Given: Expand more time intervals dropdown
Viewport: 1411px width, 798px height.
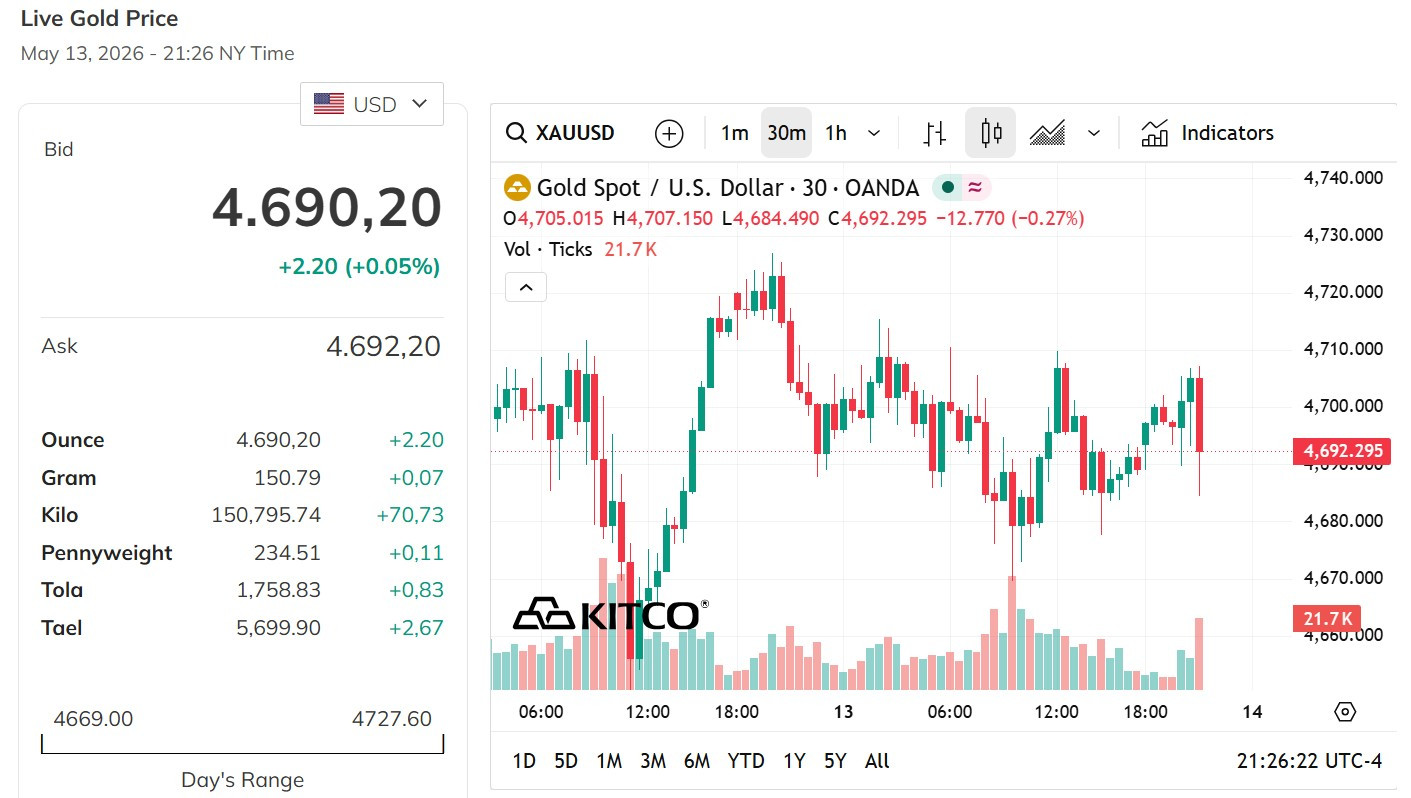Looking at the screenshot, I should pyautogui.click(x=874, y=133).
